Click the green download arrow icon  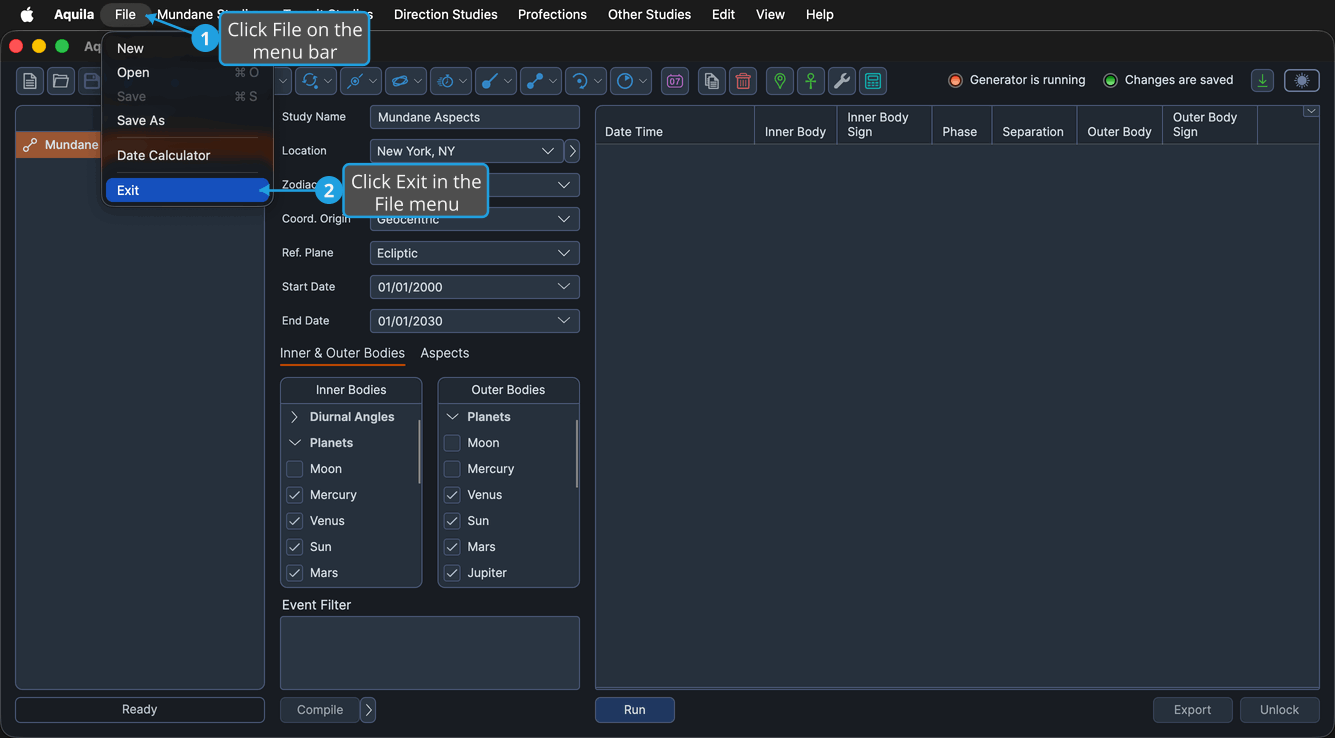coord(1262,81)
